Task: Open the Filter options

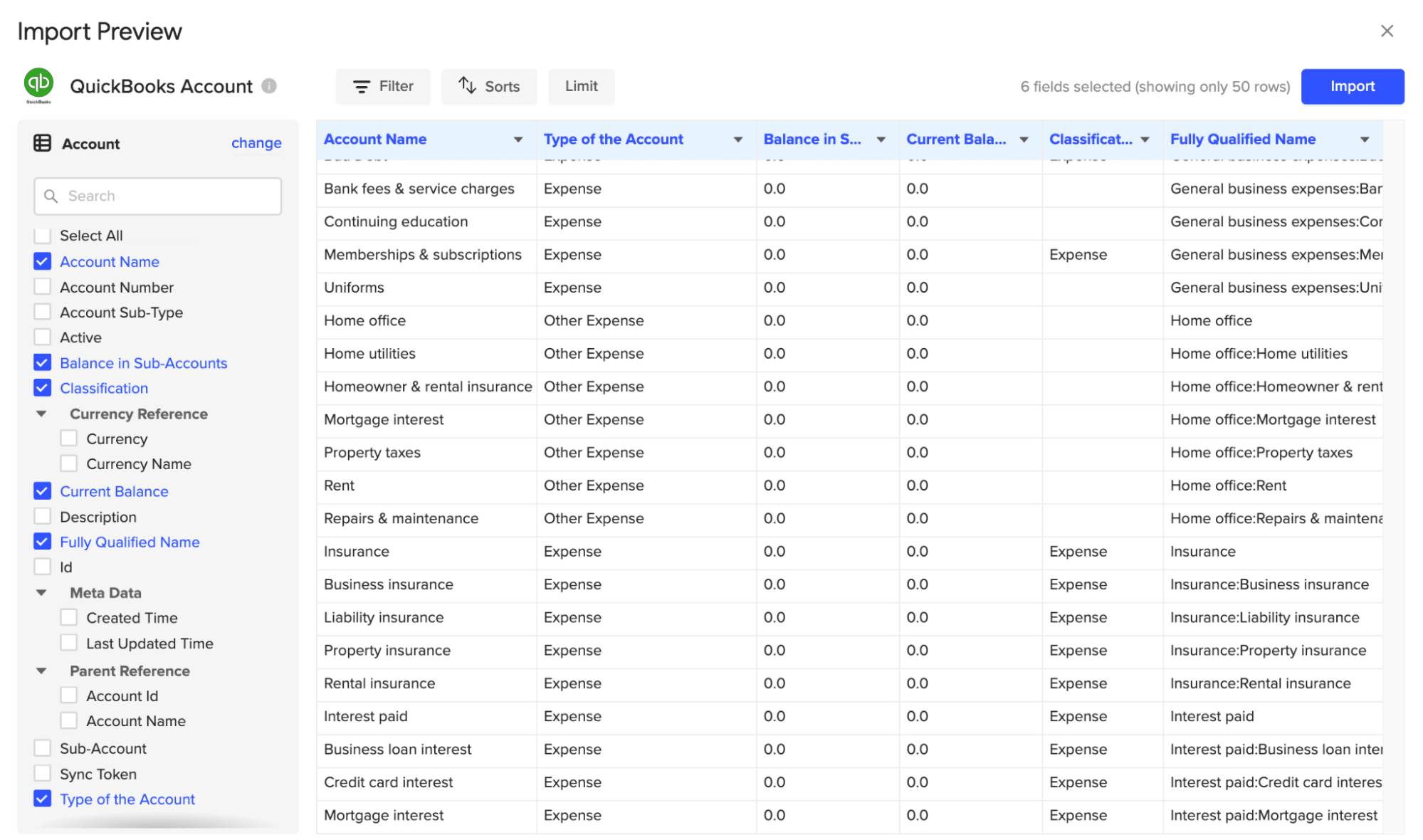Action: [x=383, y=86]
